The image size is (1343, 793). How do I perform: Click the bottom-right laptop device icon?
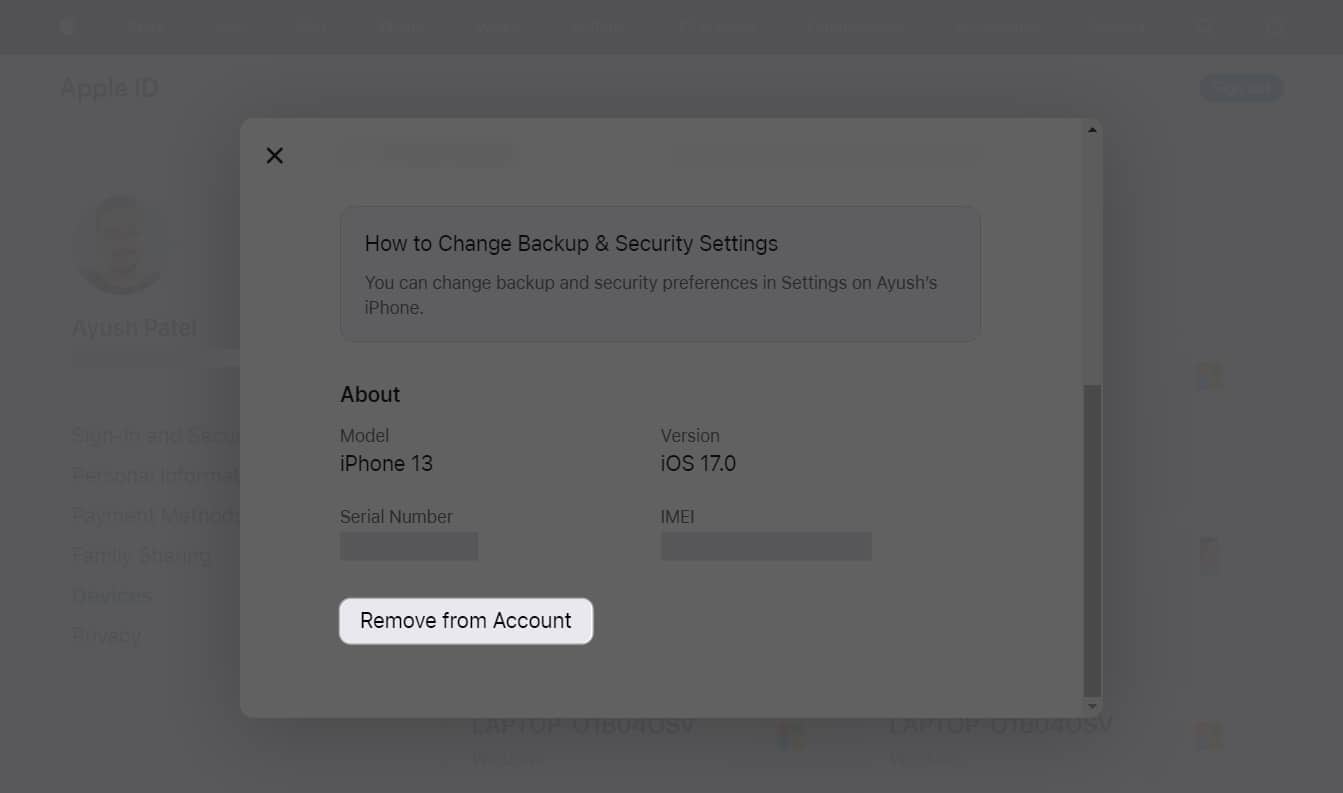click(1209, 735)
